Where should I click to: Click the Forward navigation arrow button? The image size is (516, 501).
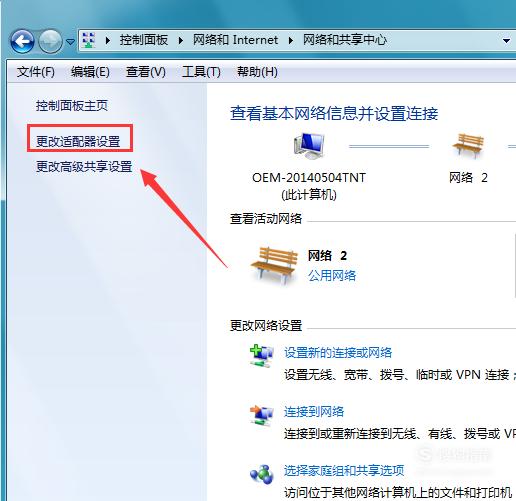[x=50, y=41]
